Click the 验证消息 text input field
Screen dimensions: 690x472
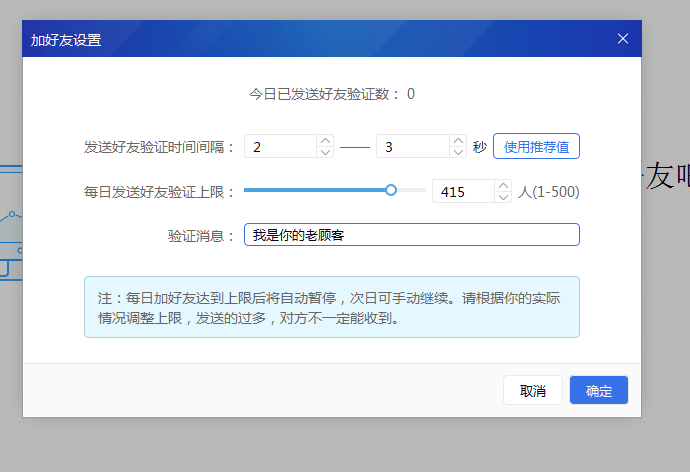pos(411,235)
